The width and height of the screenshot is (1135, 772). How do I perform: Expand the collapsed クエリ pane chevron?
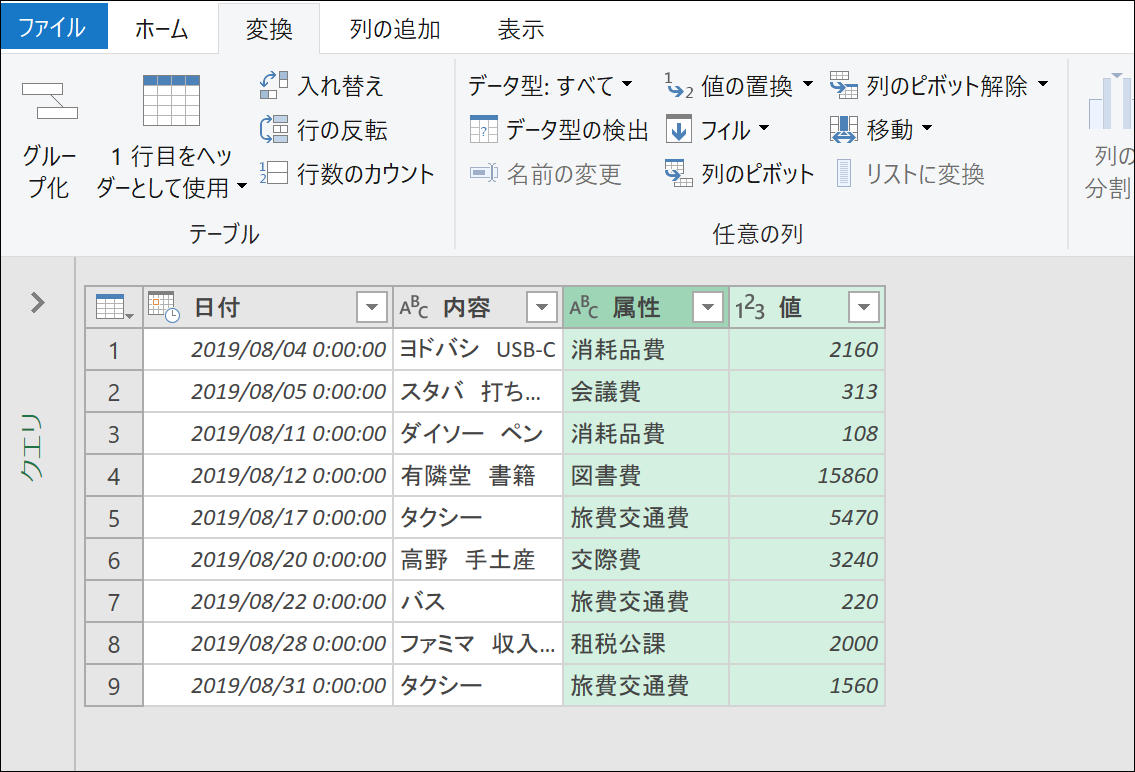38,302
